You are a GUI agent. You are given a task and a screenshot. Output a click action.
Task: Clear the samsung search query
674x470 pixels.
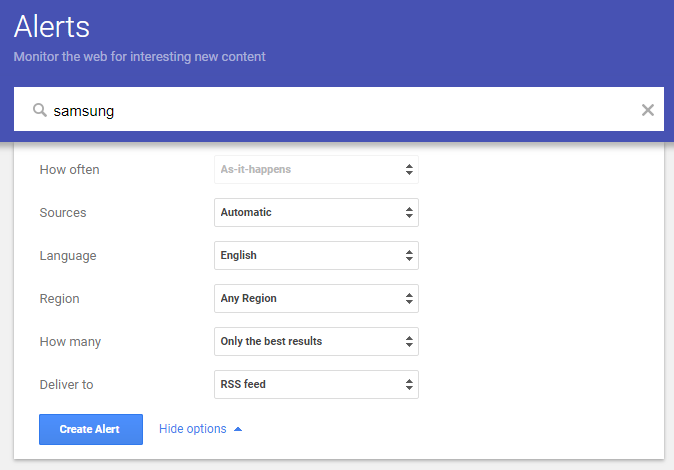pyautogui.click(x=647, y=110)
